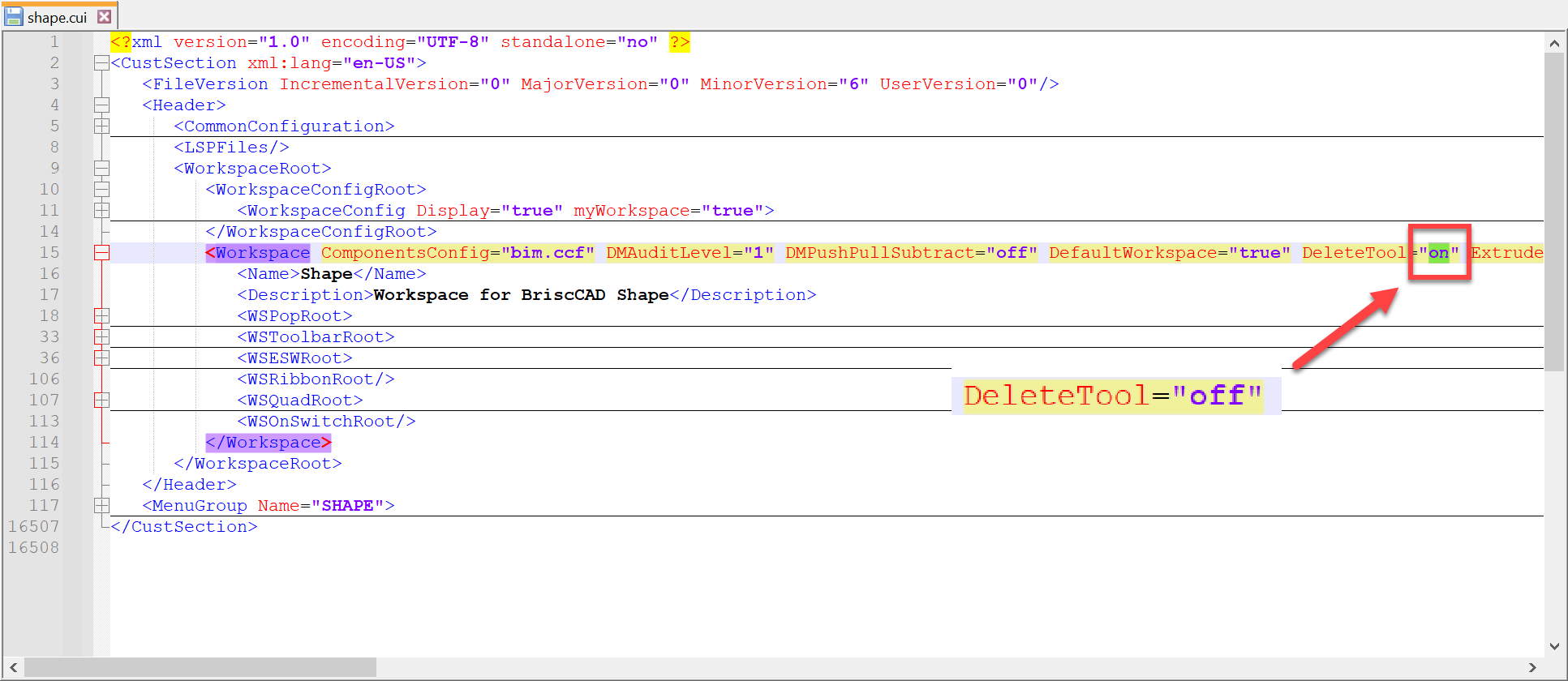Click the Display="true" attribute on line 11

coord(489,211)
